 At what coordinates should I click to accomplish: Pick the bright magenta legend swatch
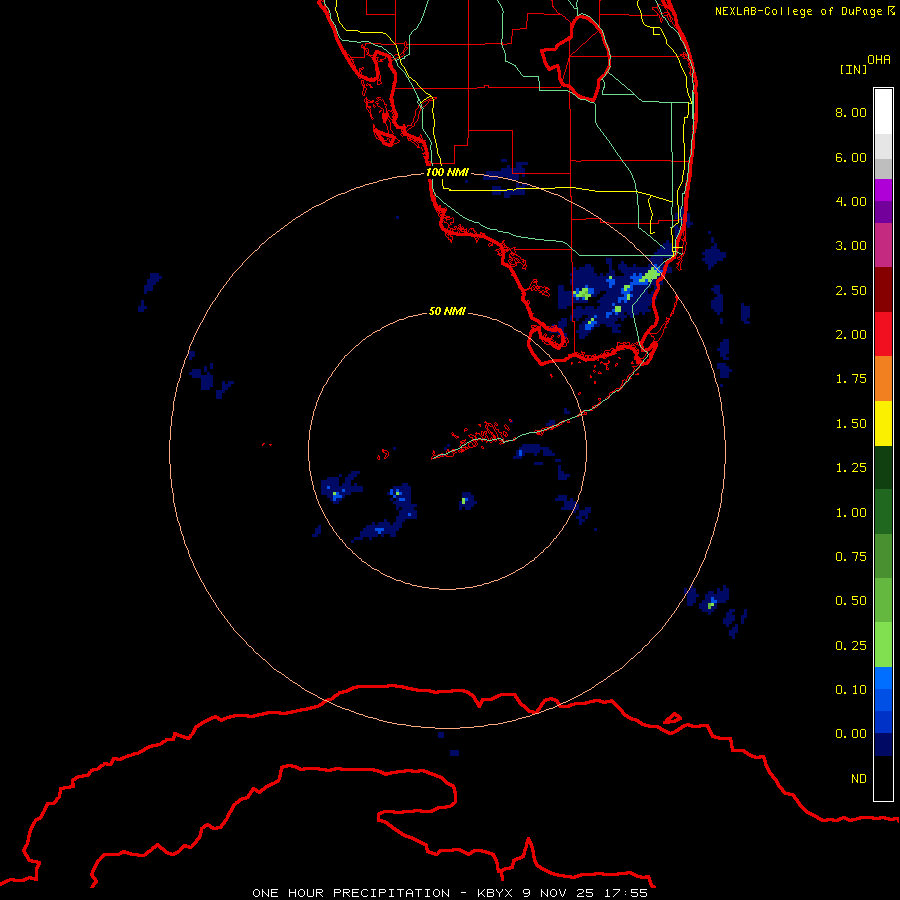pos(883,190)
